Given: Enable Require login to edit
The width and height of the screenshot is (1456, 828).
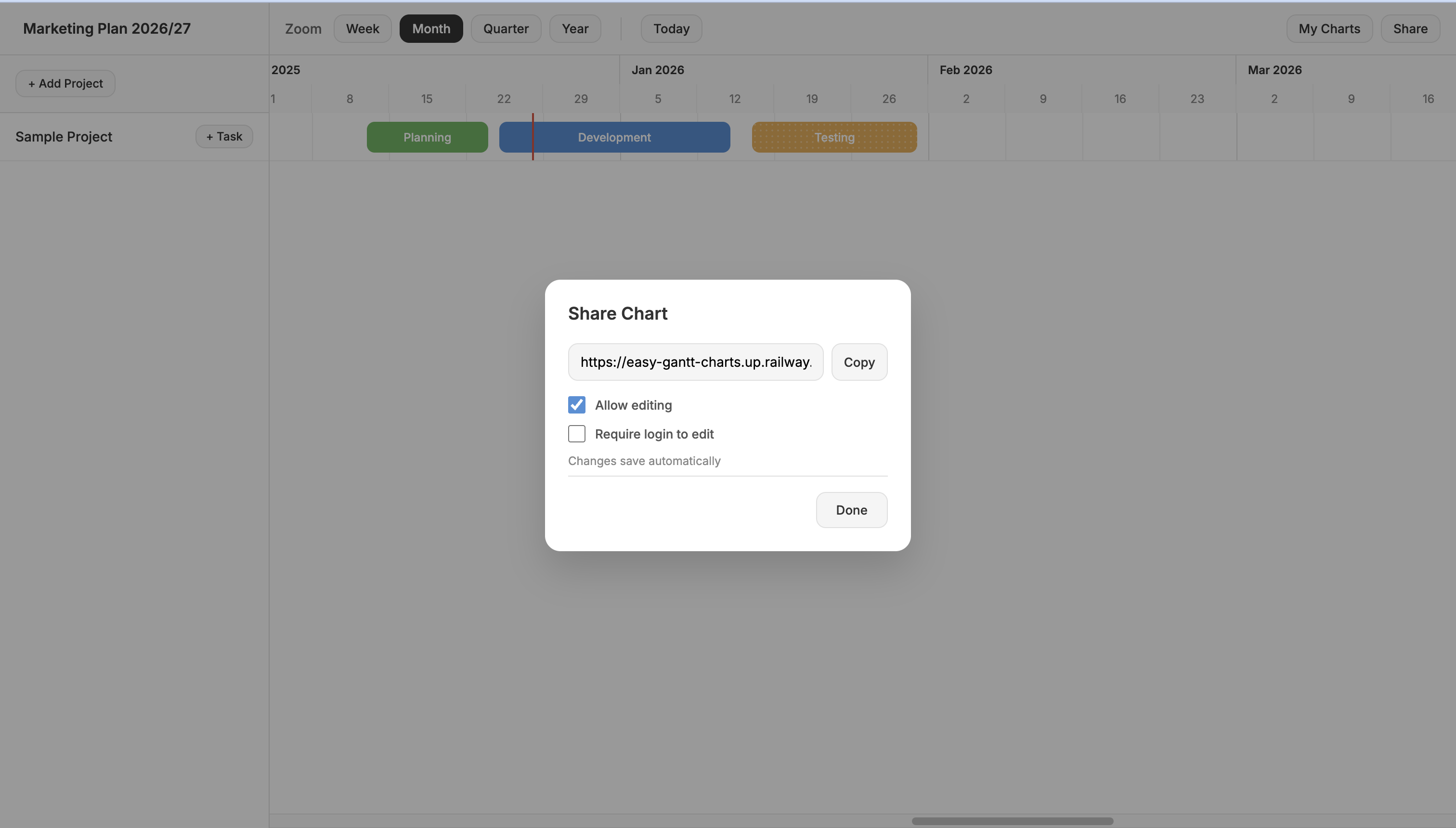Looking at the screenshot, I should click(576, 434).
